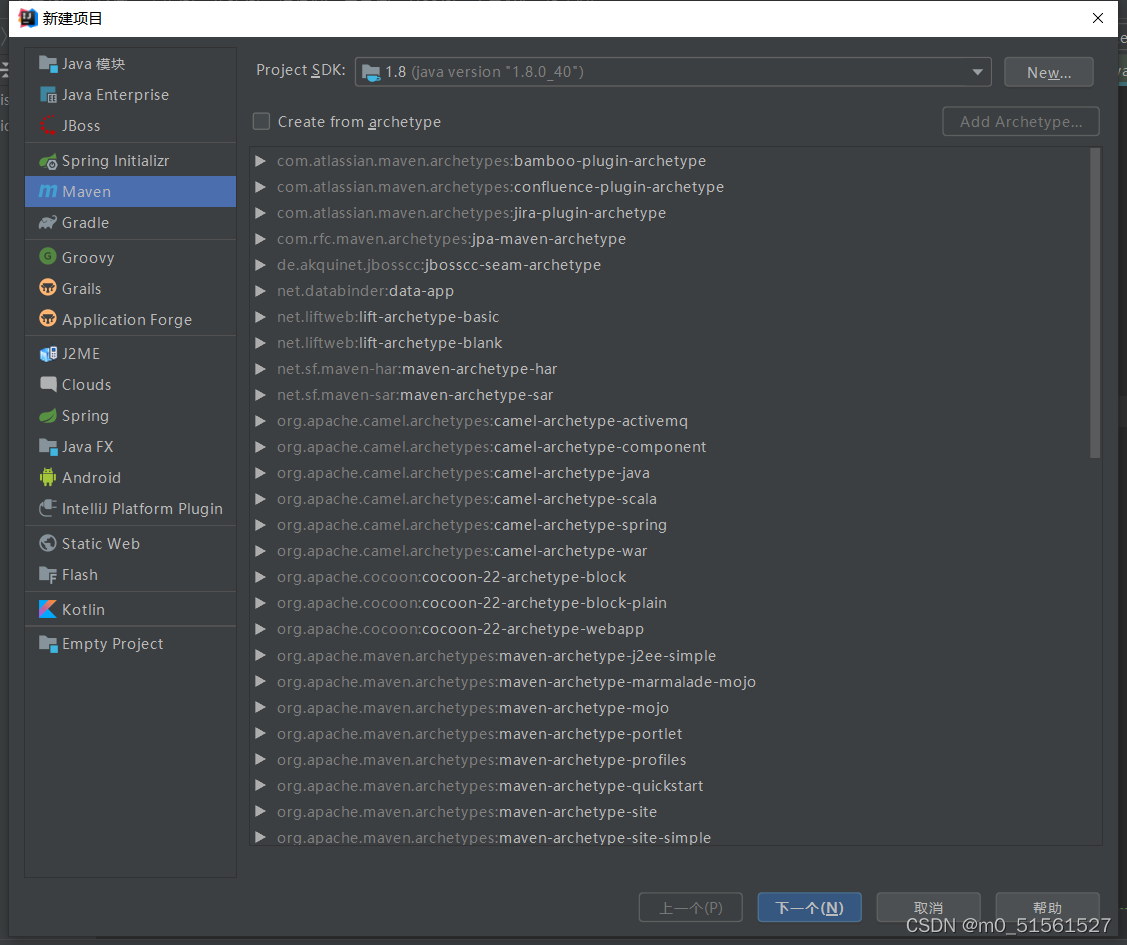Click the IntelliJ logo in title bar

(x=27, y=18)
